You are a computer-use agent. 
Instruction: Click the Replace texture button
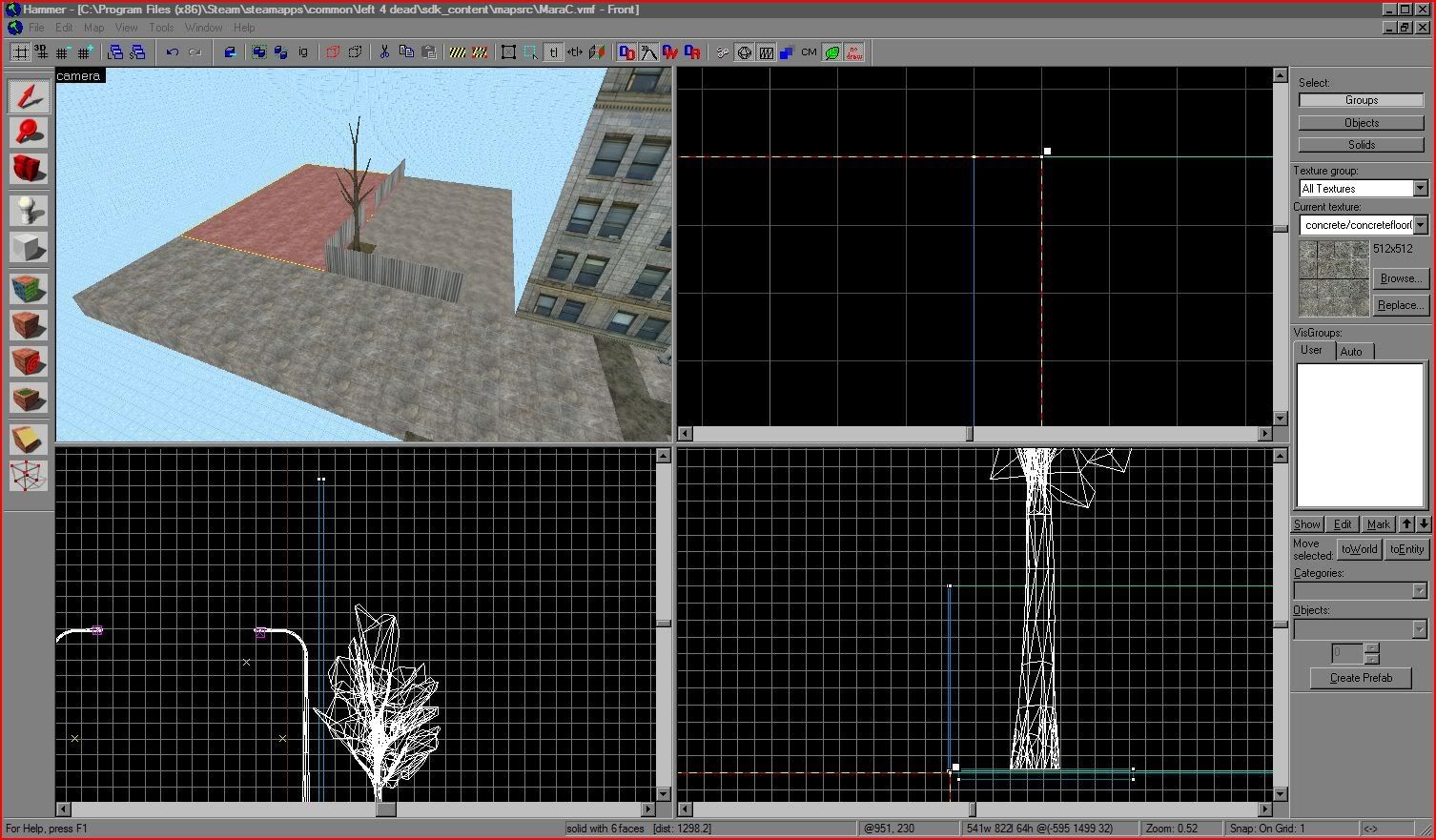point(1400,305)
